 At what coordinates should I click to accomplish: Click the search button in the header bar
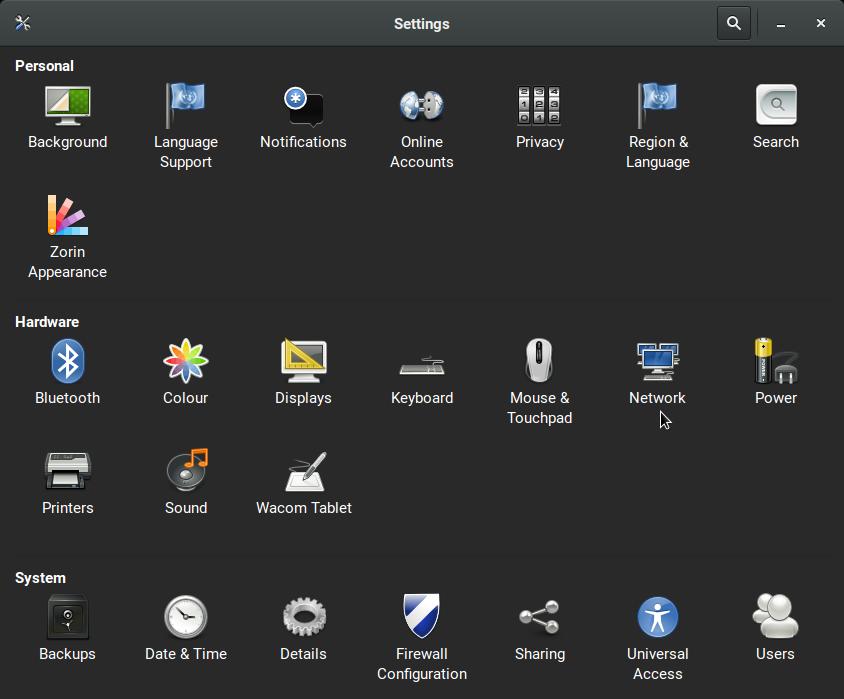point(733,23)
